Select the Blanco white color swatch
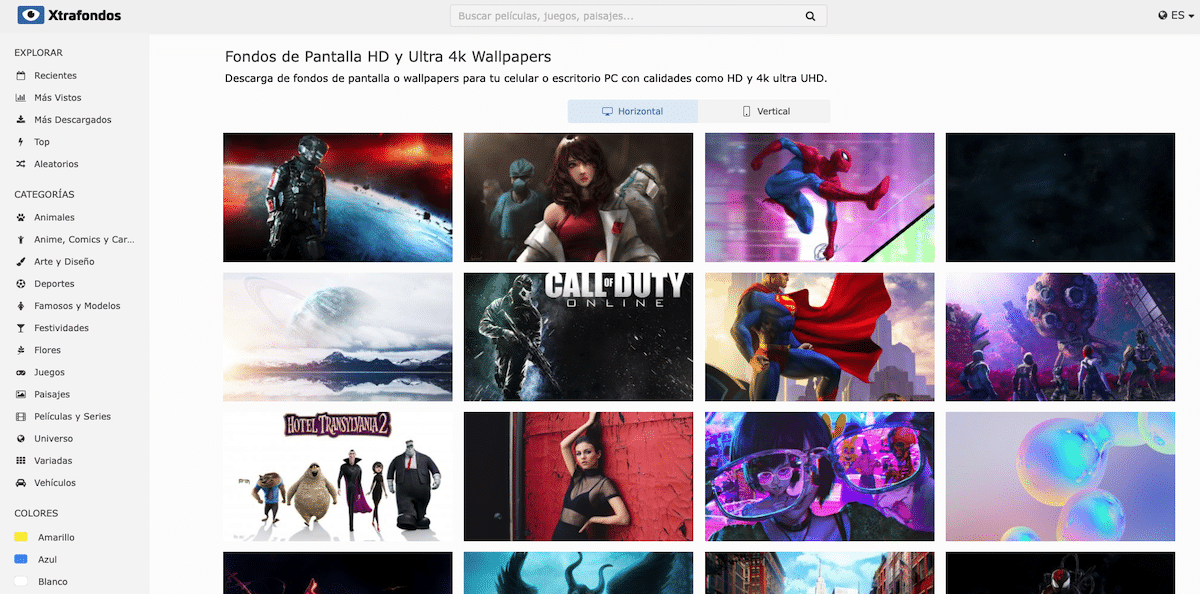 pos(21,581)
